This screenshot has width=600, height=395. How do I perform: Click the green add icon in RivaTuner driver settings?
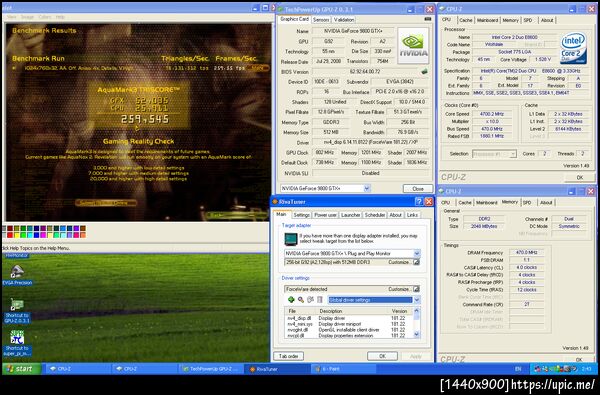291,300
